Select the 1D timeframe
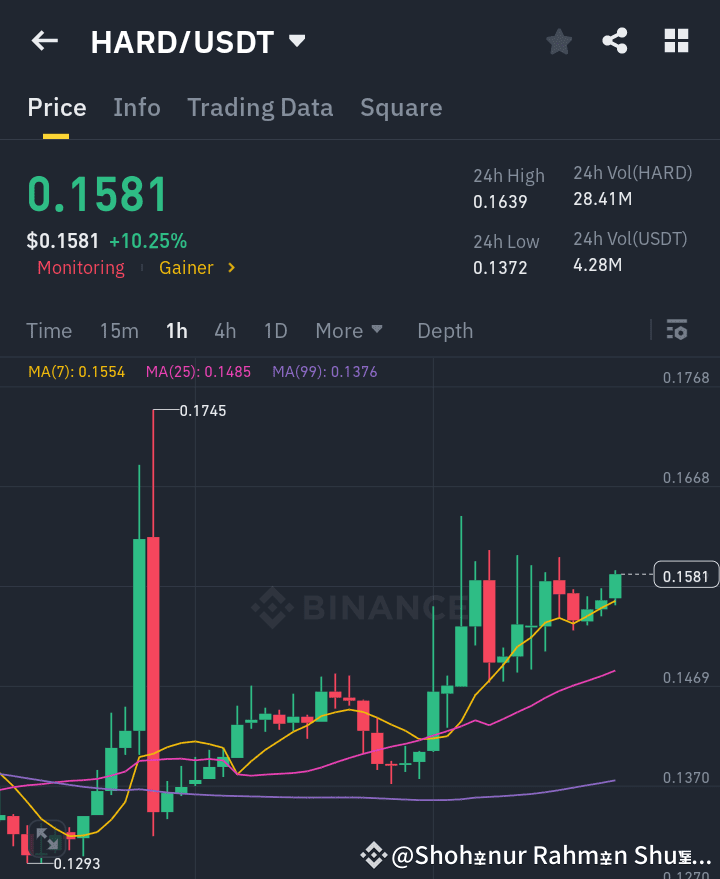Screen dimensions: 720x879 (x=273, y=330)
